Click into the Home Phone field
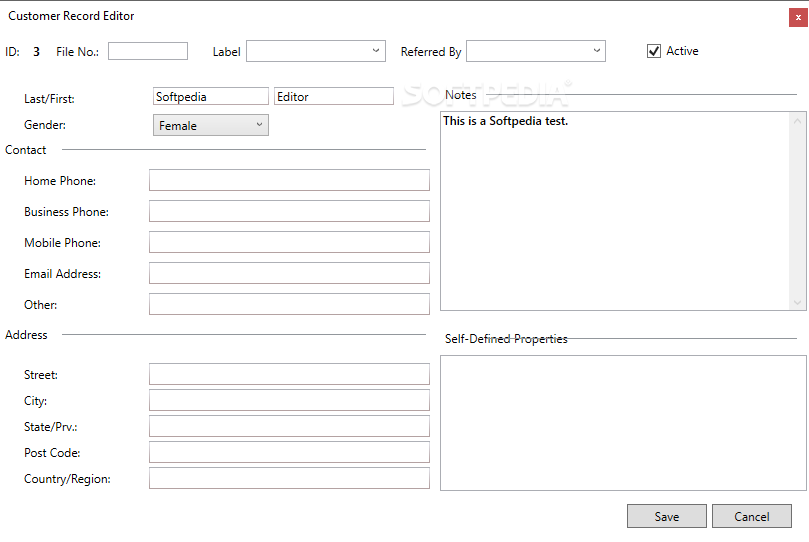This screenshot has height=542, width=809. pyautogui.click(x=289, y=181)
